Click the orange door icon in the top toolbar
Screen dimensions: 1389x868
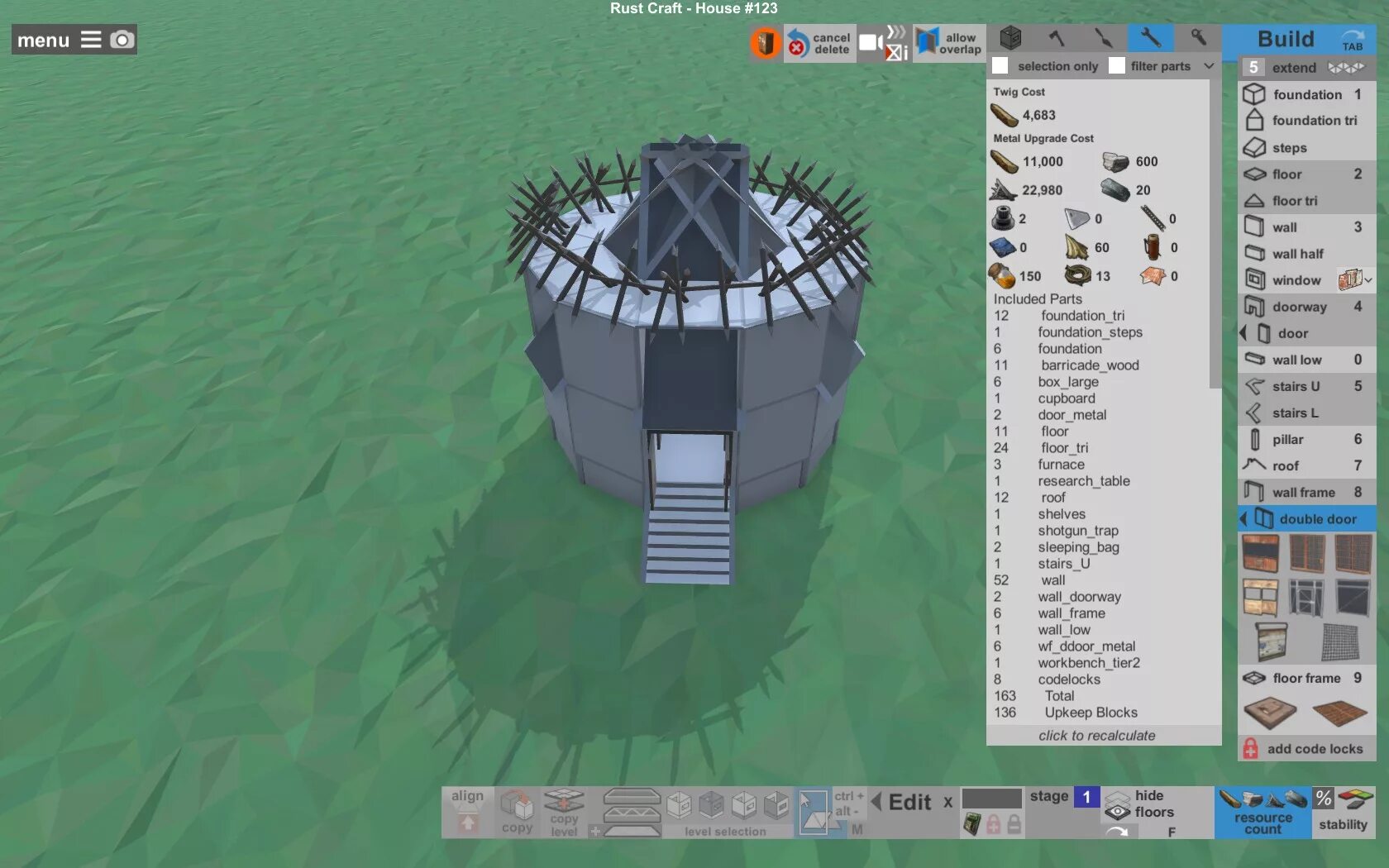(766, 42)
